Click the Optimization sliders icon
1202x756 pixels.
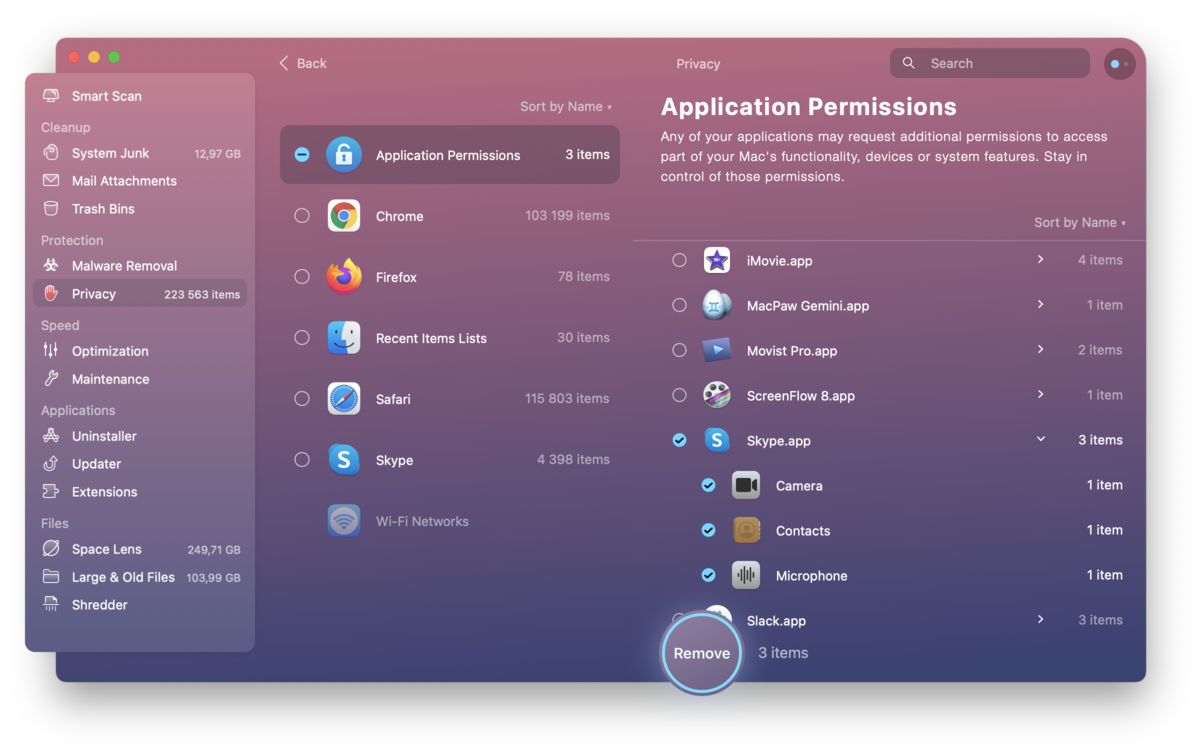click(x=51, y=351)
